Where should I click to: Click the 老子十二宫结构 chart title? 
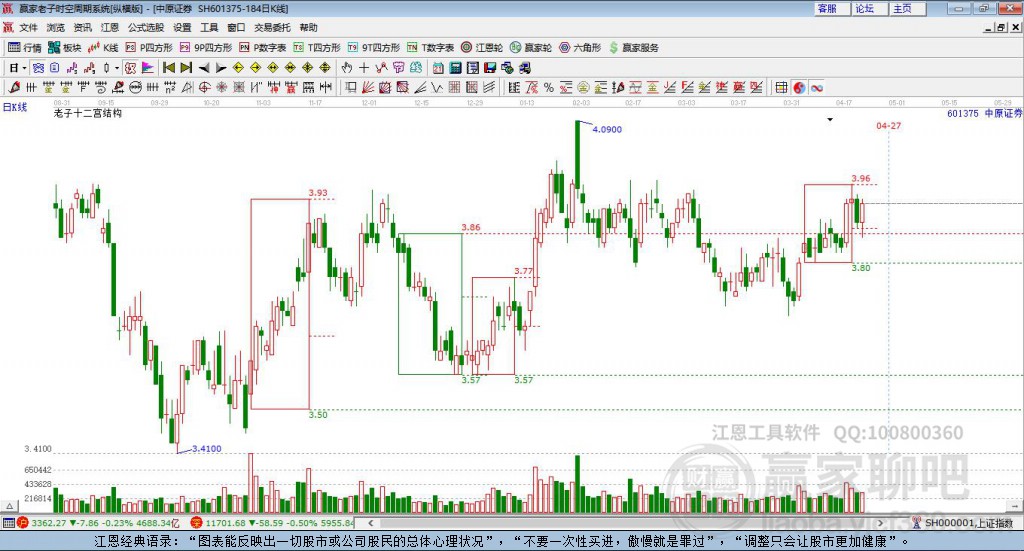click(88, 113)
